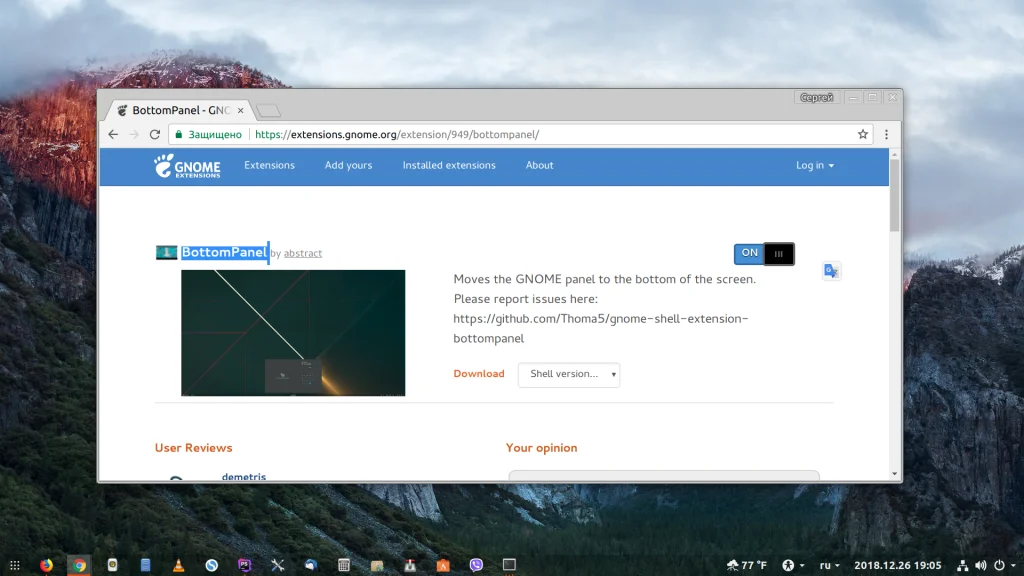Image resolution: width=1024 pixels, height=576 pixels.
Task: Click the Chrome icon in the panel
Action: tap(80, 565)
